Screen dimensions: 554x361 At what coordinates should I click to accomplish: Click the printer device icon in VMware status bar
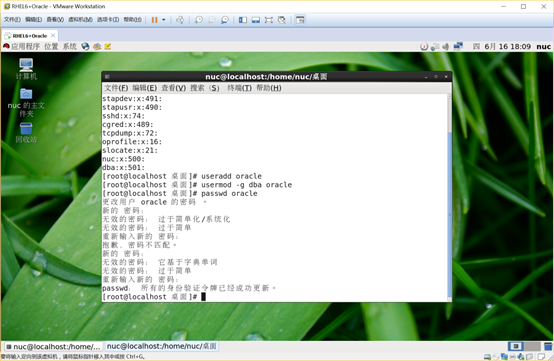pyautogui.click(x=512, y=357)
